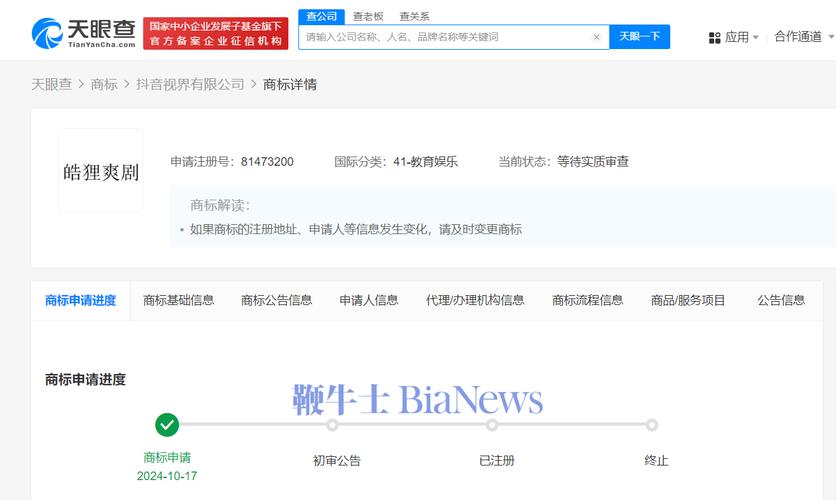Click the 商标申请进度 section heading
Viewport: 836px width, 500px height.
(x=85, y=380)
